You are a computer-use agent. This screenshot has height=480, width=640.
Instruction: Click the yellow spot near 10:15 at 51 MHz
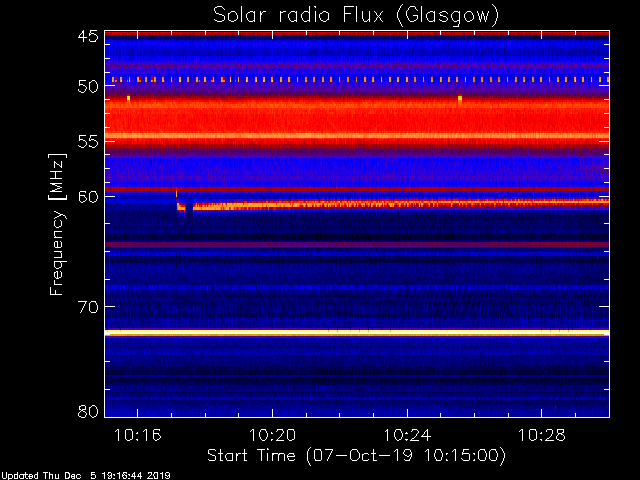(x=129, y=98)
